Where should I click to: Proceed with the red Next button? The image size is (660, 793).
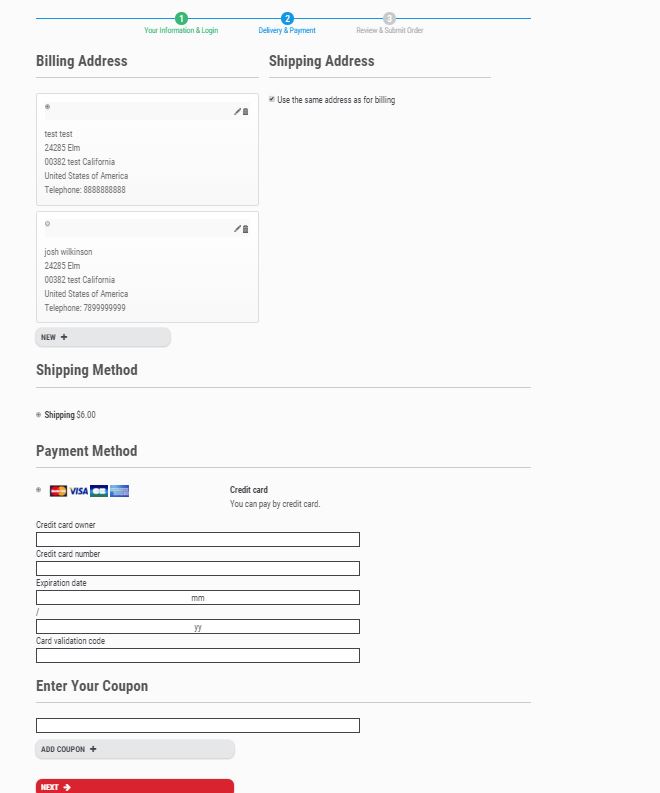(x=134, y=787)
